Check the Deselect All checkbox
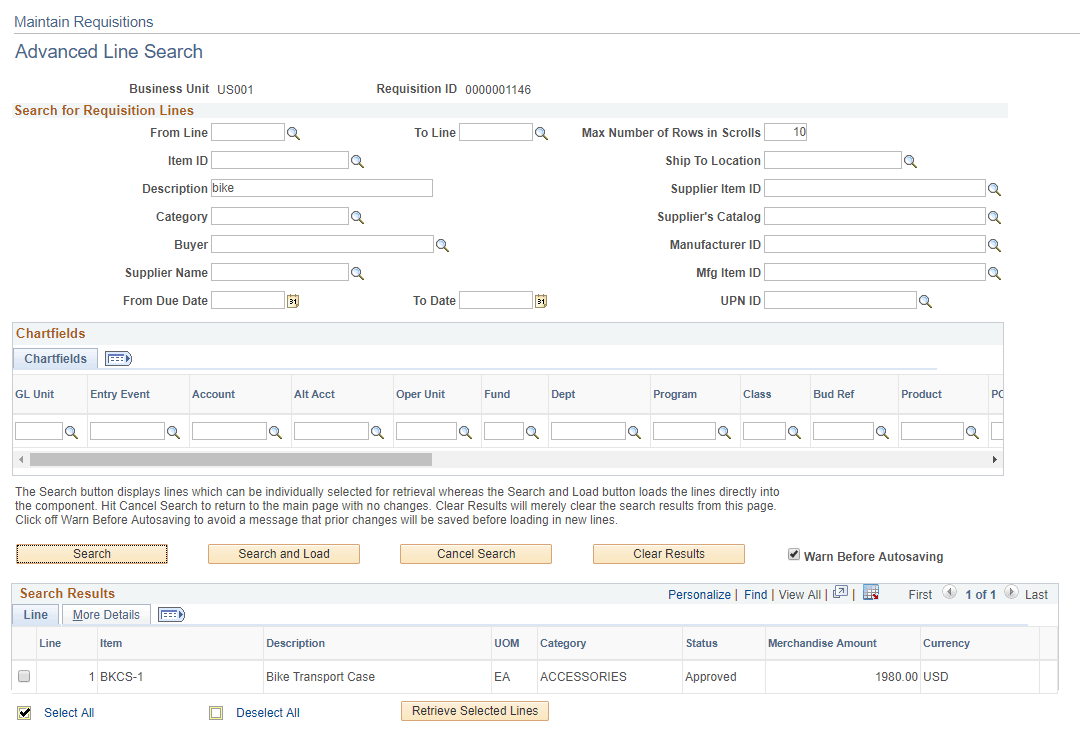The image size is (1089, 756). click(216, 712)
